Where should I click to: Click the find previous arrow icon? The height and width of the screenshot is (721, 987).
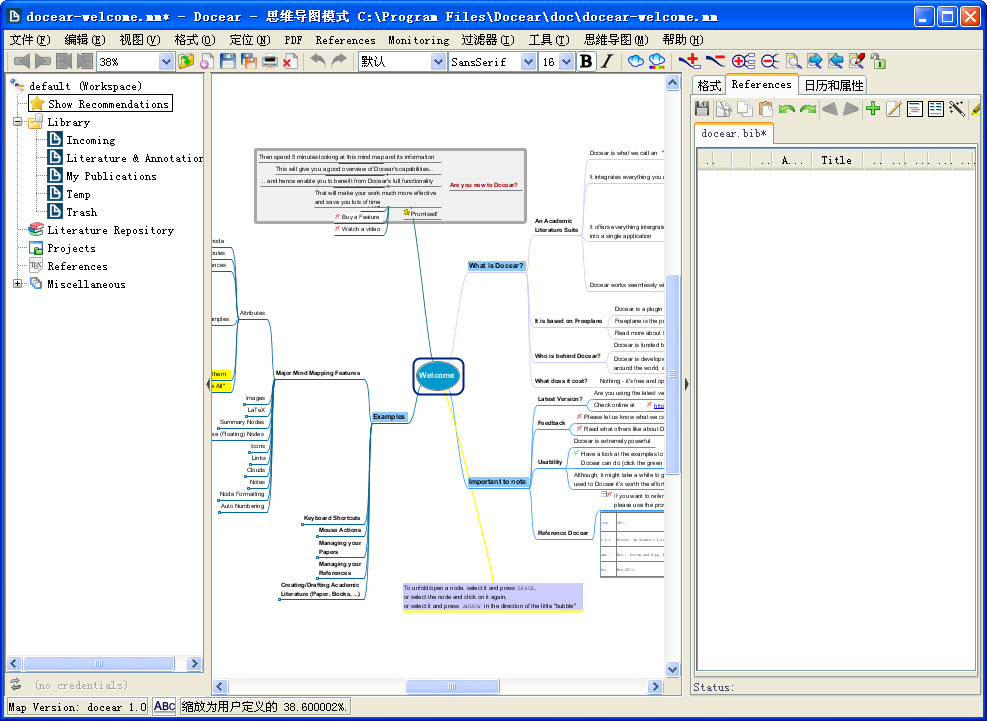[x=835, y=61]
